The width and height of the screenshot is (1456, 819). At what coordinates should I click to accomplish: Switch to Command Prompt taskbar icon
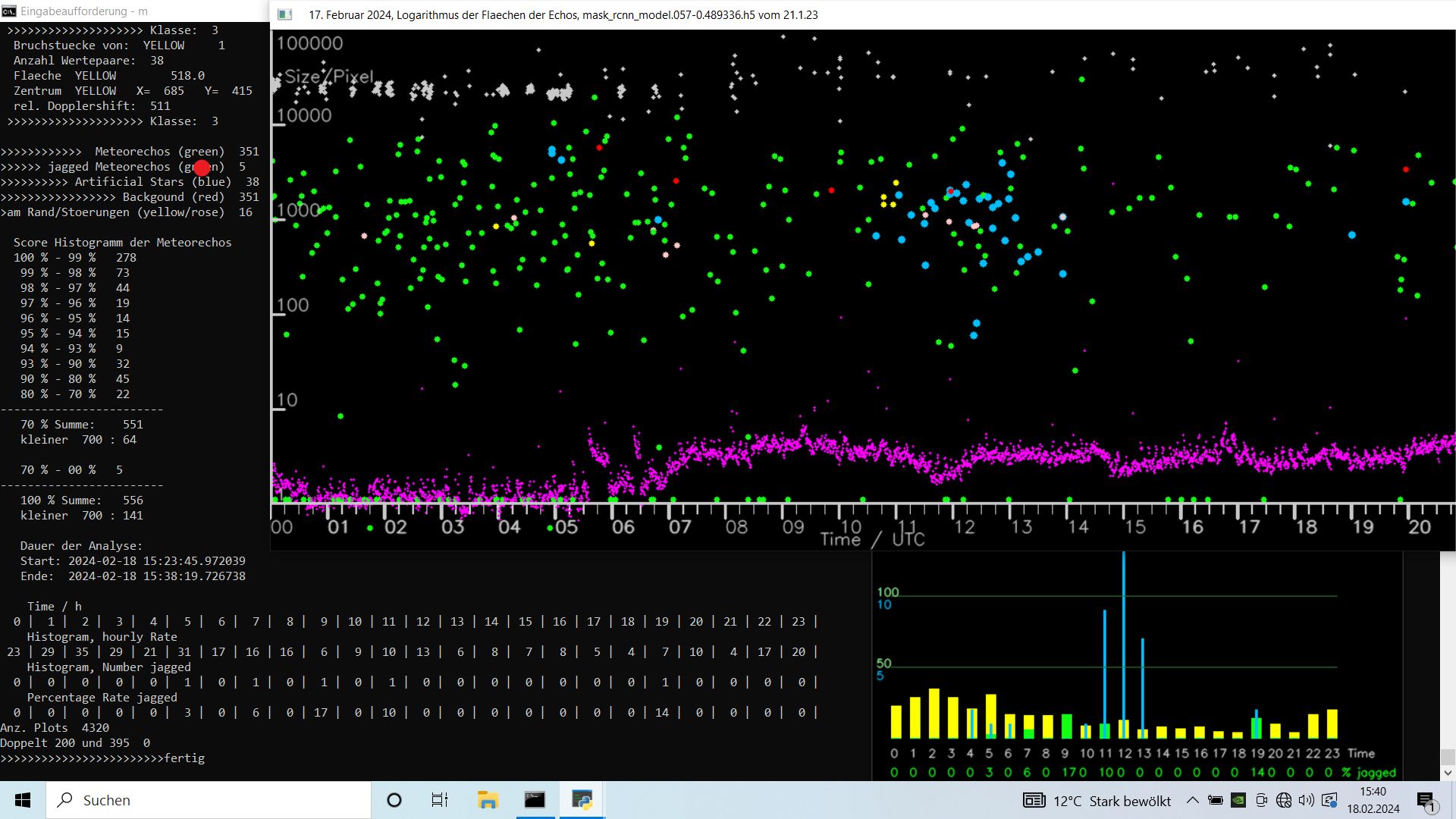tap(535, 800)
